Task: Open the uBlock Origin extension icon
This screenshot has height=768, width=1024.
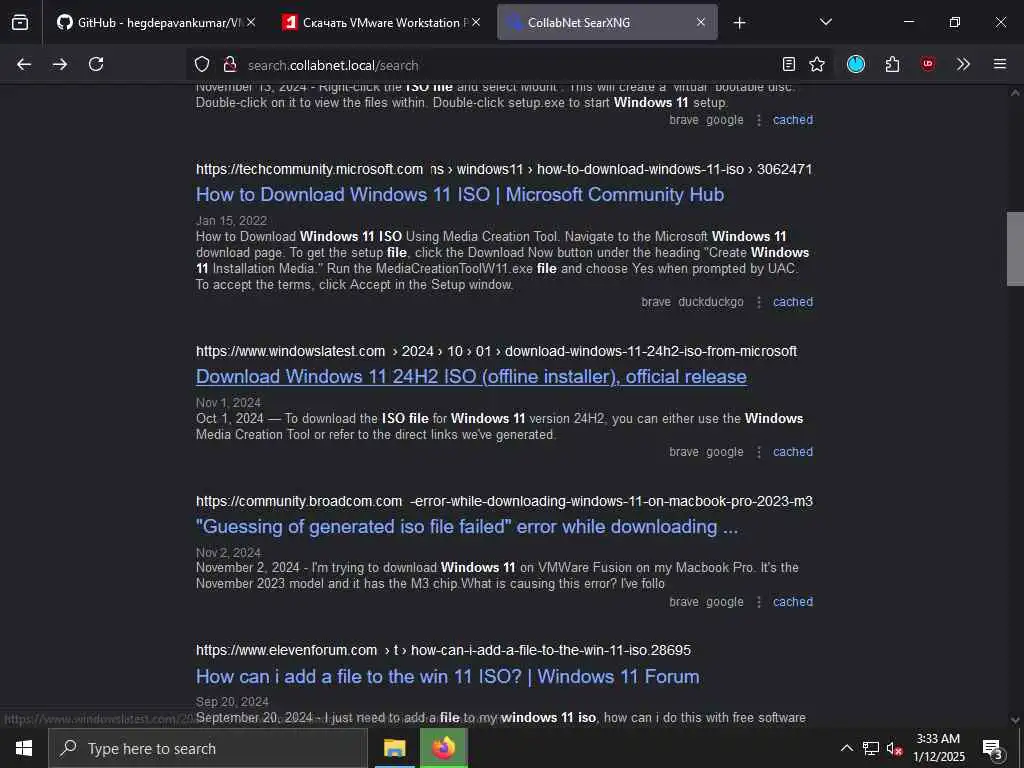Action: pyautogui.click(x=928, y=64)
